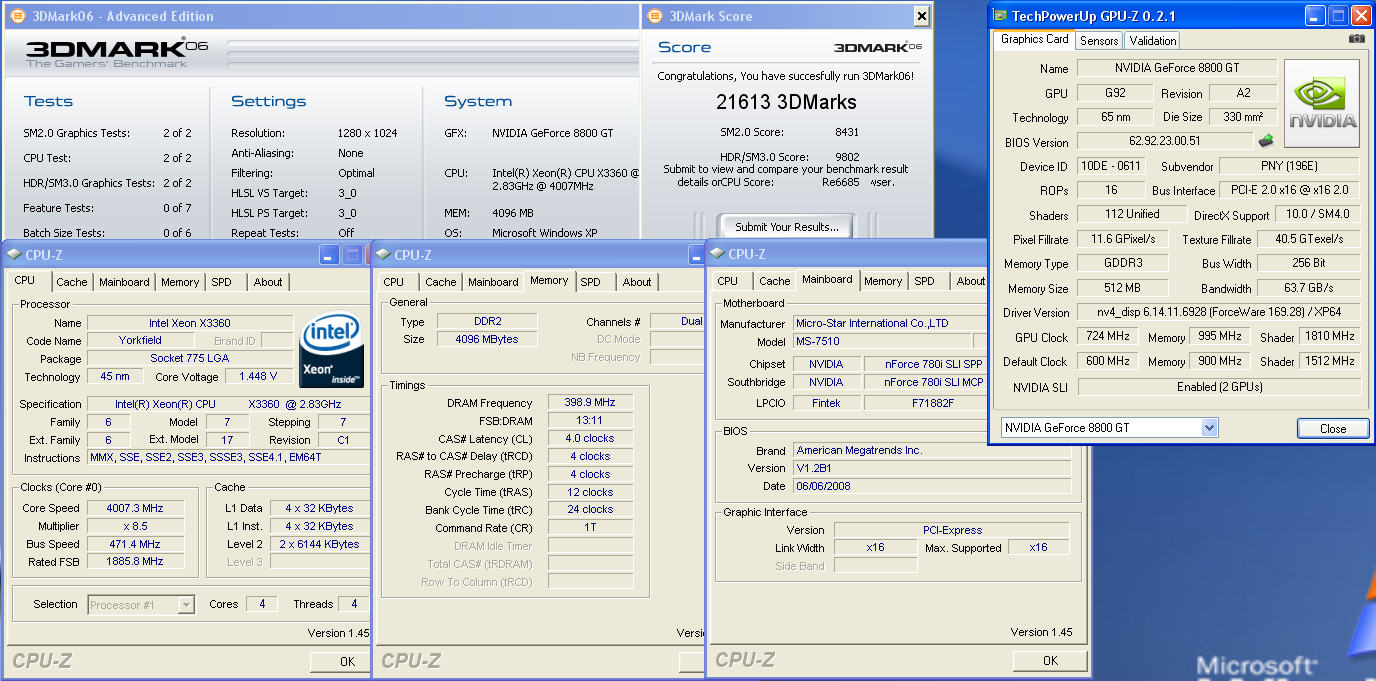Screen dimensions: 1376x681
Task: Click the GPU-Z title bar application icon
Action: pyautogui.click(x=1000, y=15)
